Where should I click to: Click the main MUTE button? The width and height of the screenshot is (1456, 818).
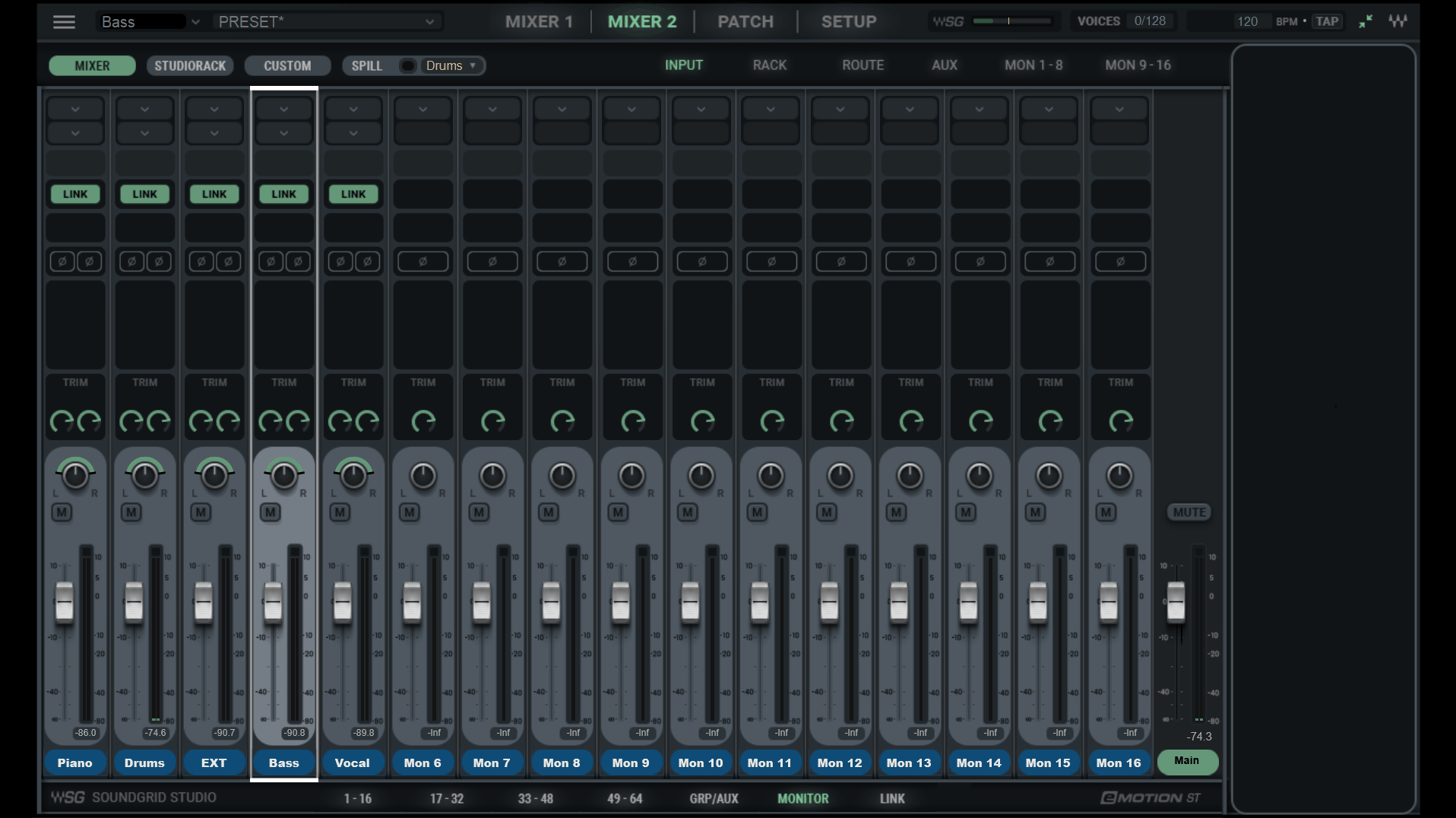point(1189,512)
